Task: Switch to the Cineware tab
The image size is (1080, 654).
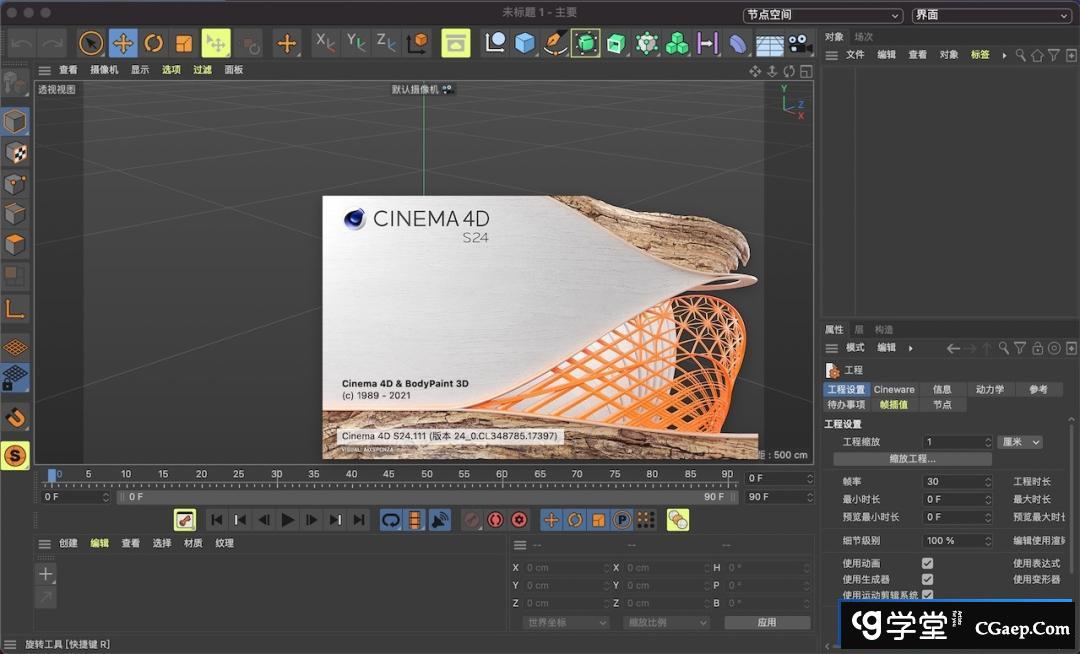Action: [x=894, y=389]
